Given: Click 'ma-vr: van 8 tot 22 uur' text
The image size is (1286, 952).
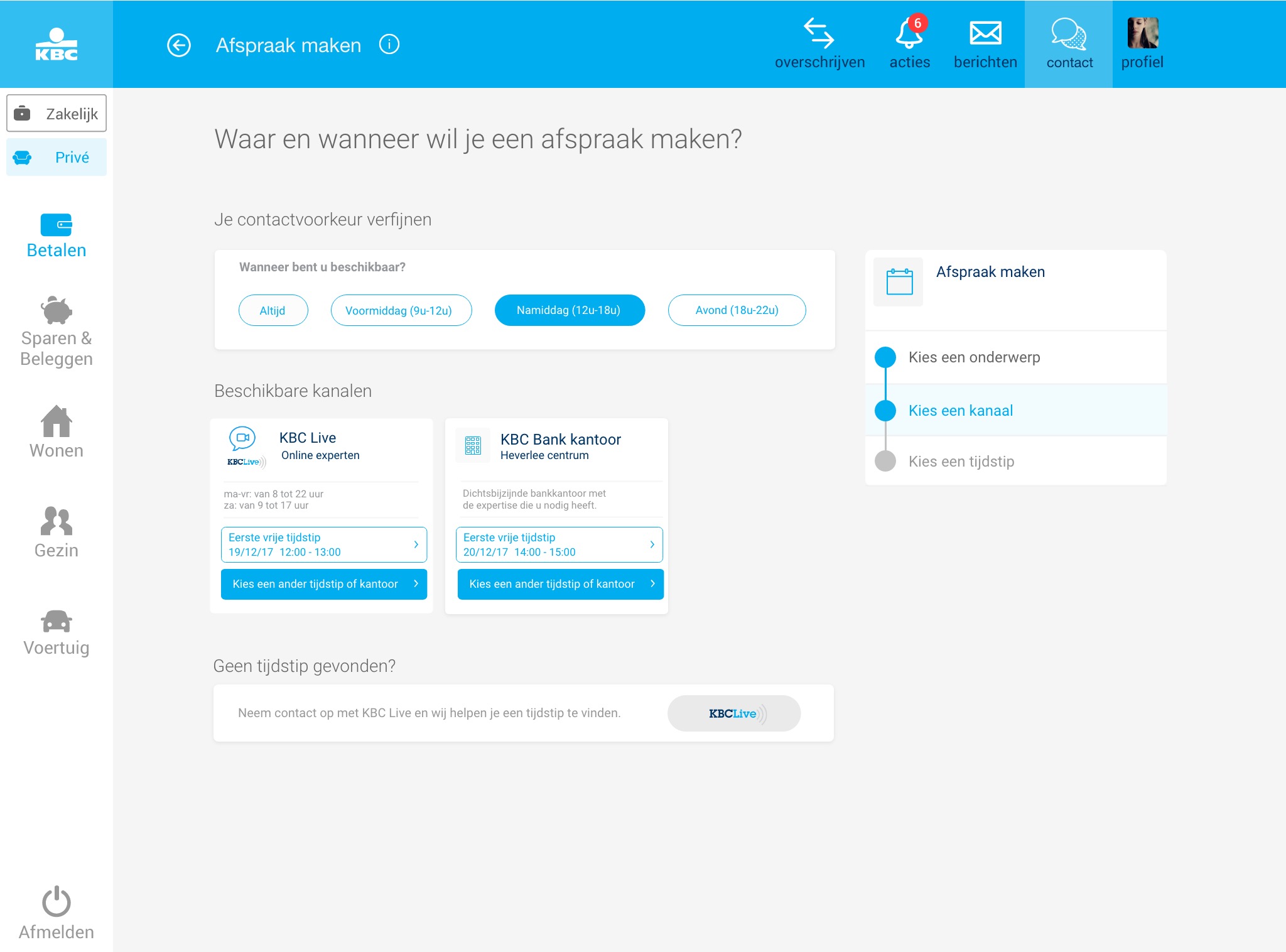Looking at the screenshot, I should [274, 494].
